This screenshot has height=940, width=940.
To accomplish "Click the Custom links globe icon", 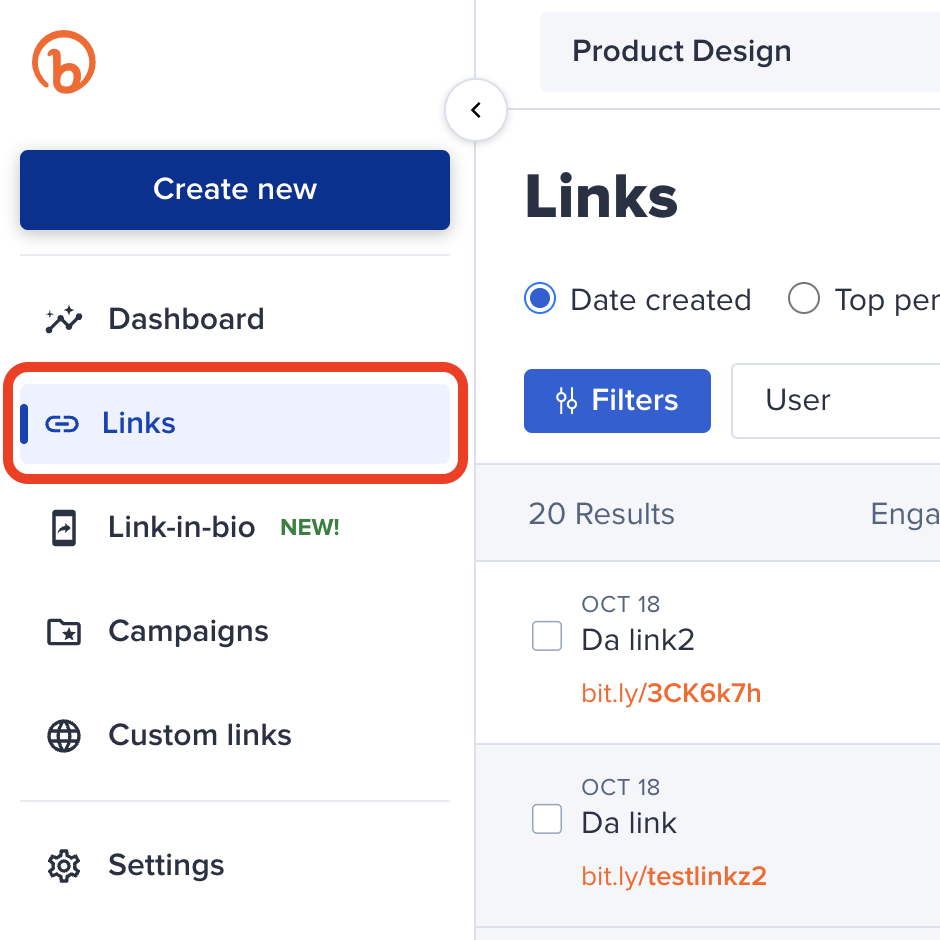I will pyautogui.click(x=64, y=736).
